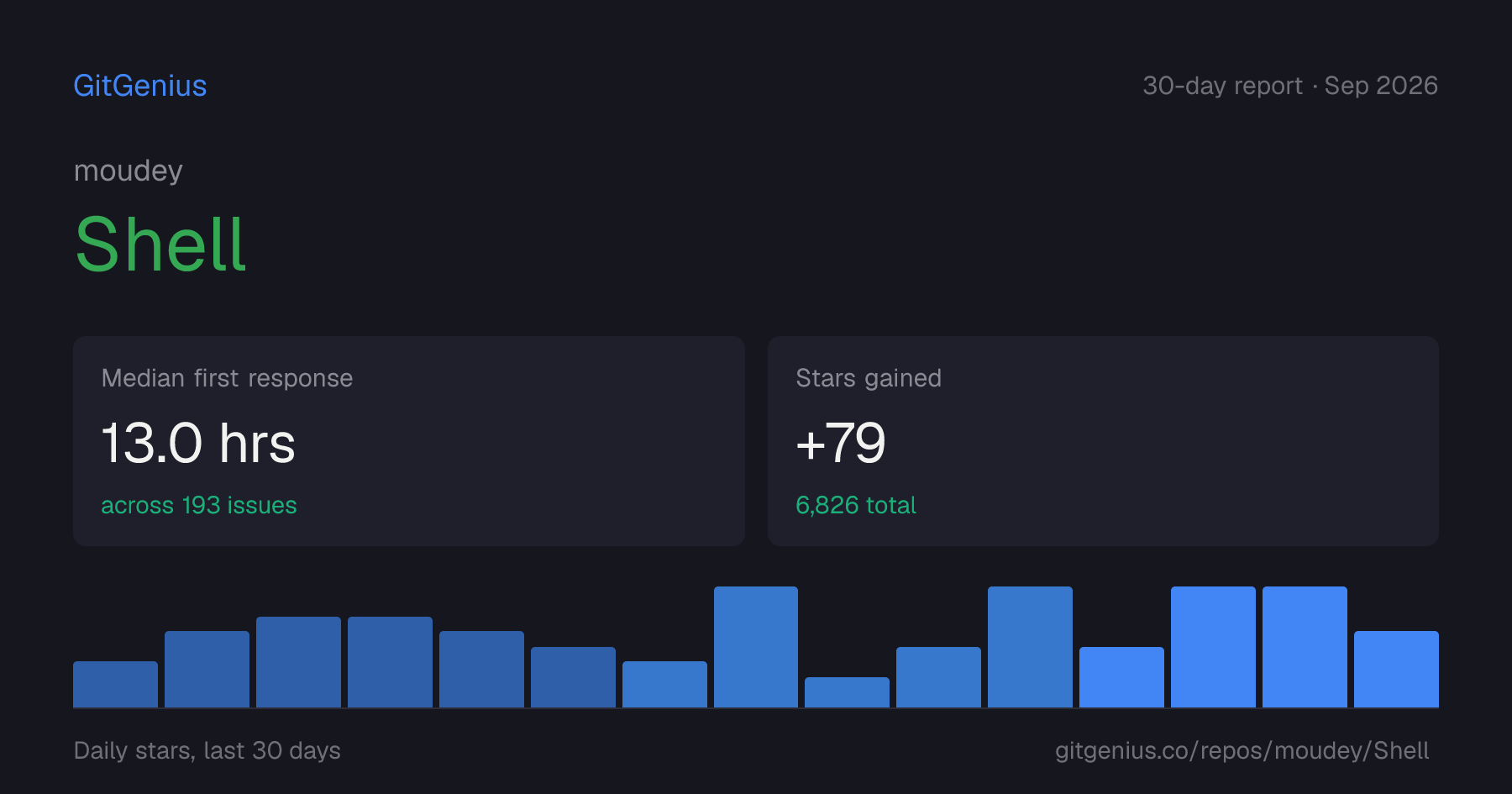
Task: Click the Shell repository title
Action: click(x=160, y=245)
